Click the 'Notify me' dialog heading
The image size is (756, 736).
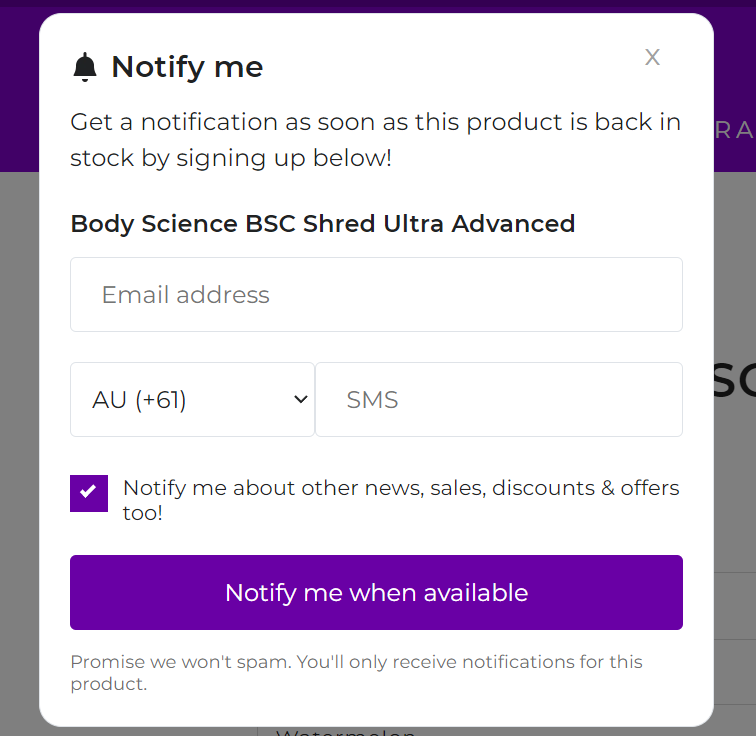(187, 67)
